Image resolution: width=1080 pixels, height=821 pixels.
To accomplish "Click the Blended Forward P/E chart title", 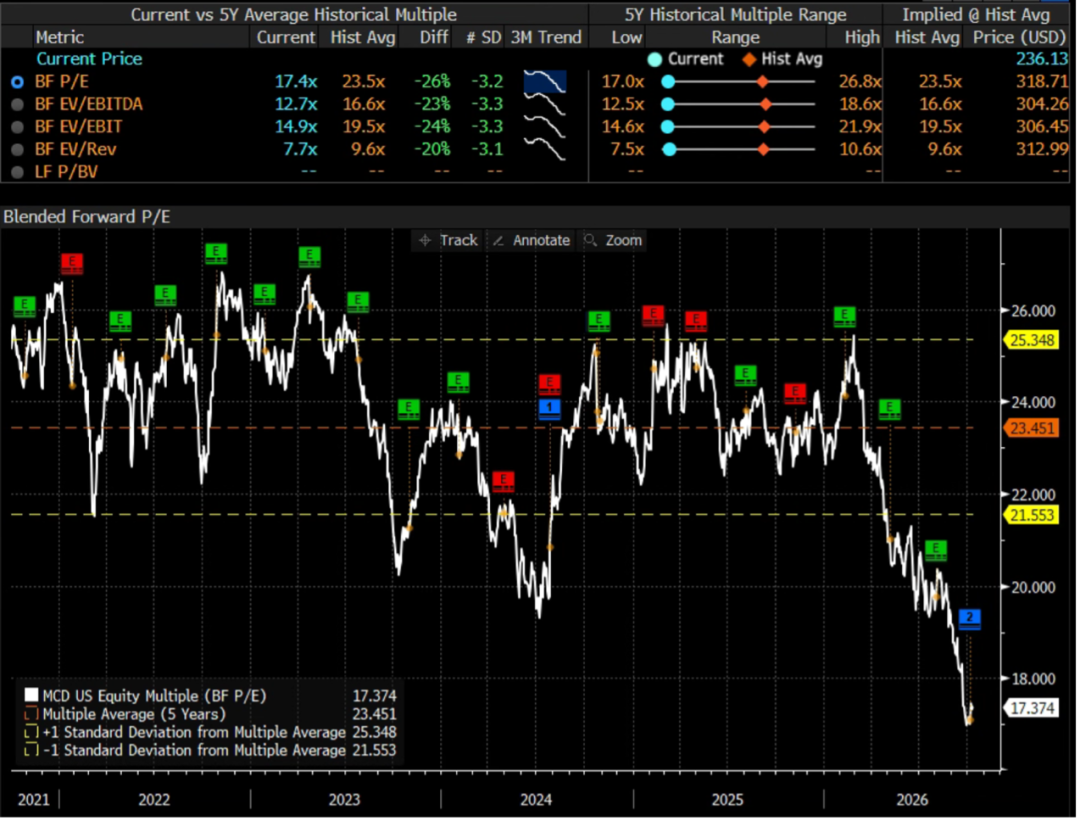I will (x=87, y=217).
